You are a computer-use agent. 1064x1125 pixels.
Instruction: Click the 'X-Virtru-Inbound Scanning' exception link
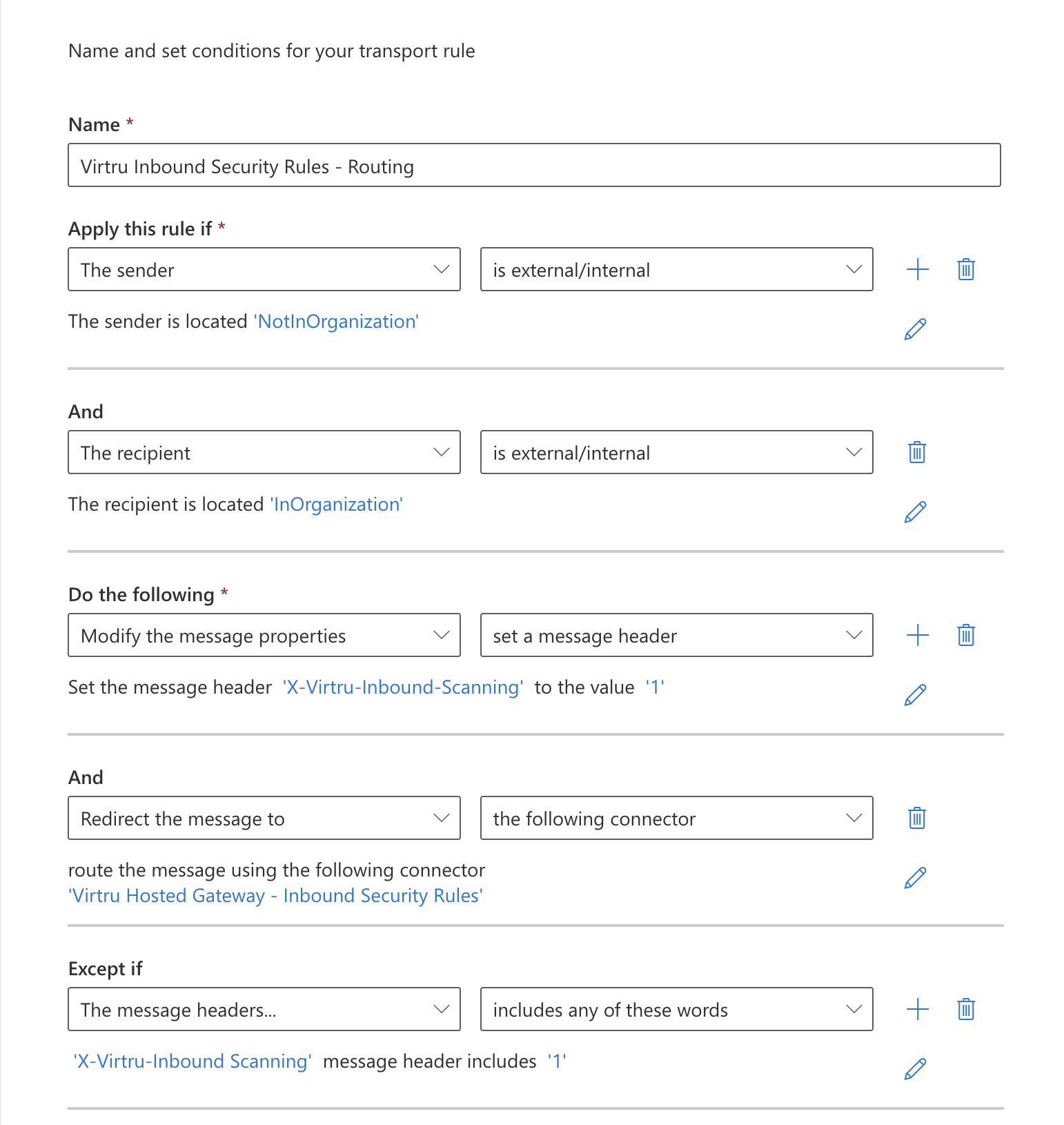click(x=193, y=1062)
